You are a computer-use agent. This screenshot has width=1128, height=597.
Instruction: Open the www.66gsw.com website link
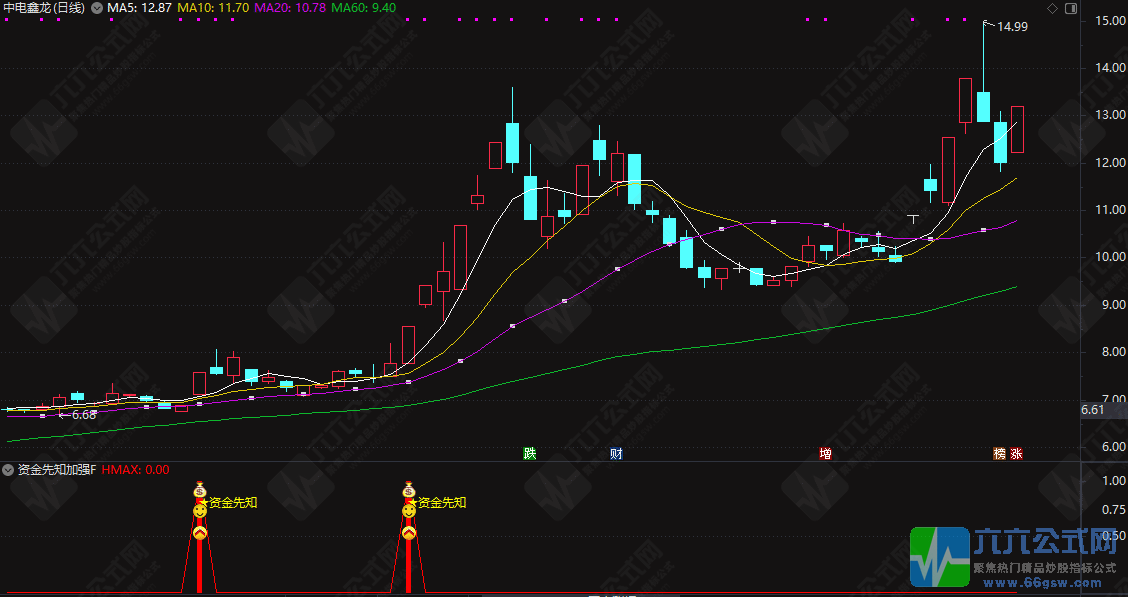(1044, 582)
